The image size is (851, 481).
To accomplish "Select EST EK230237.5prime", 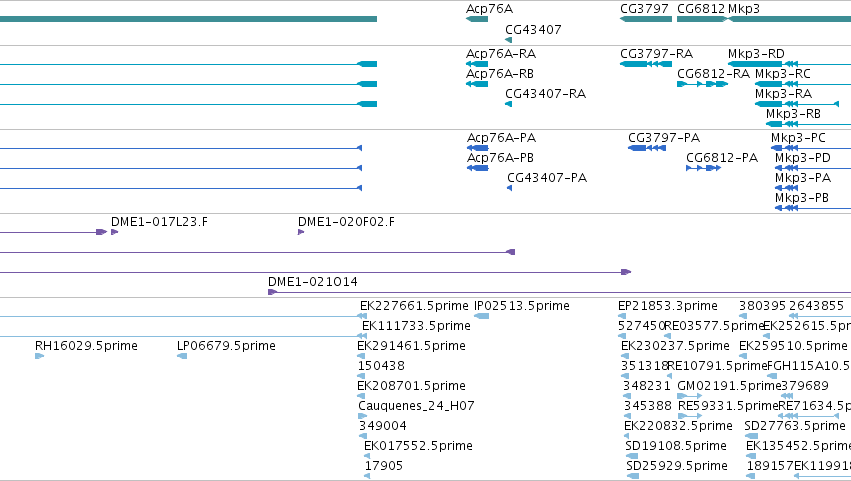I will pyautogui.click(x=675, y=346).
